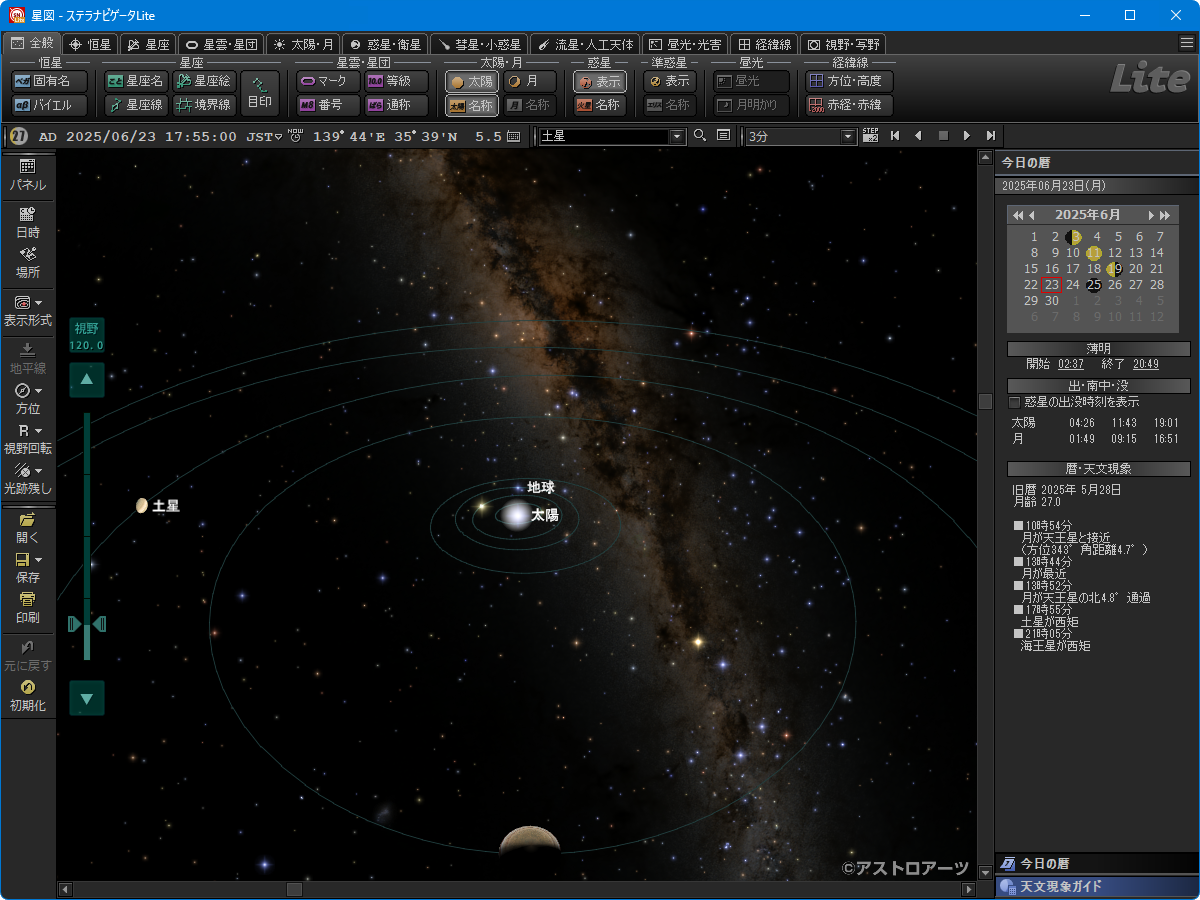Open the hamburger menu at ribbon right
This screenshot has width=1200, height=900.
pos(1186,43)
